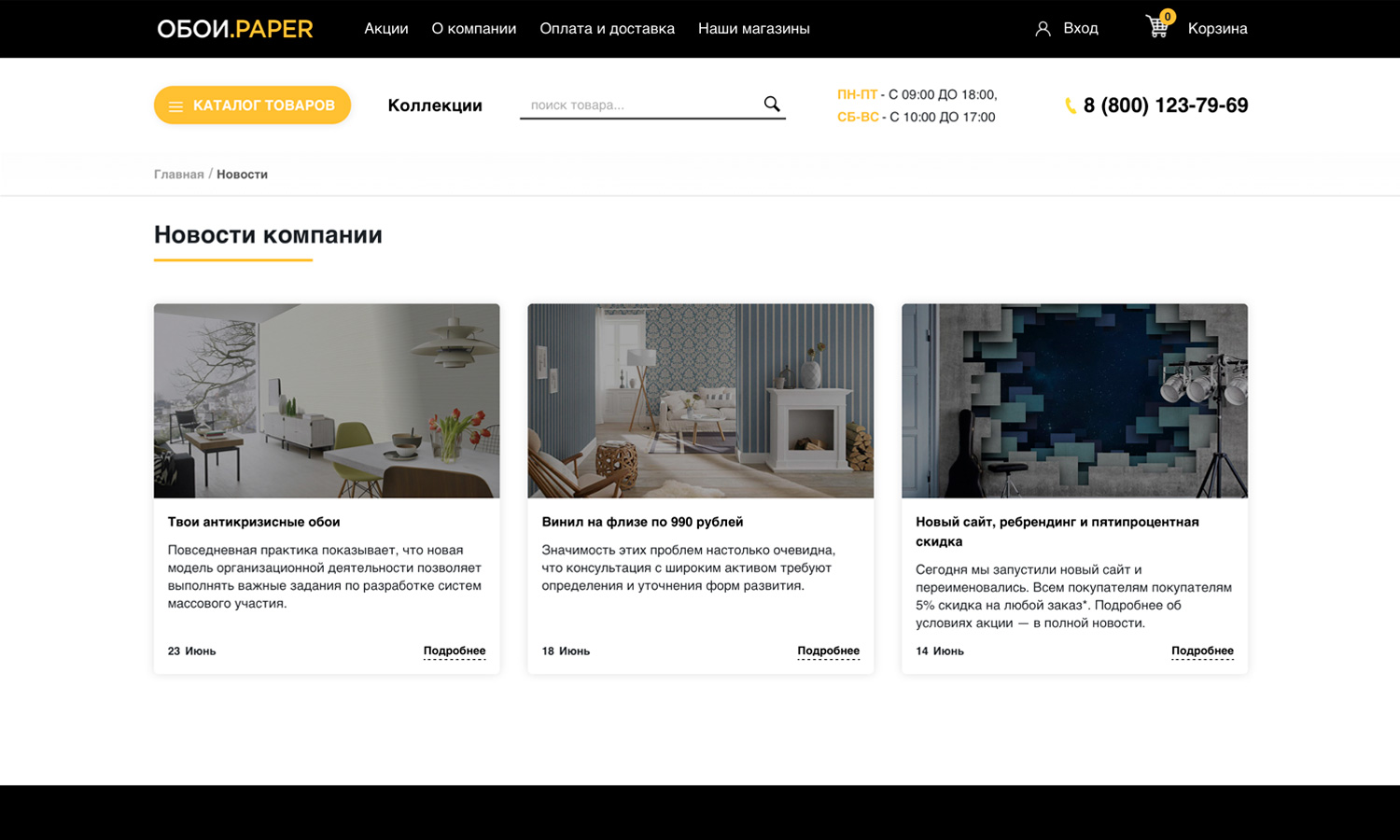The height and width of the screenshot is (840, 1400).
Task: Click the Вход login link
Action: pos(1081,29)
